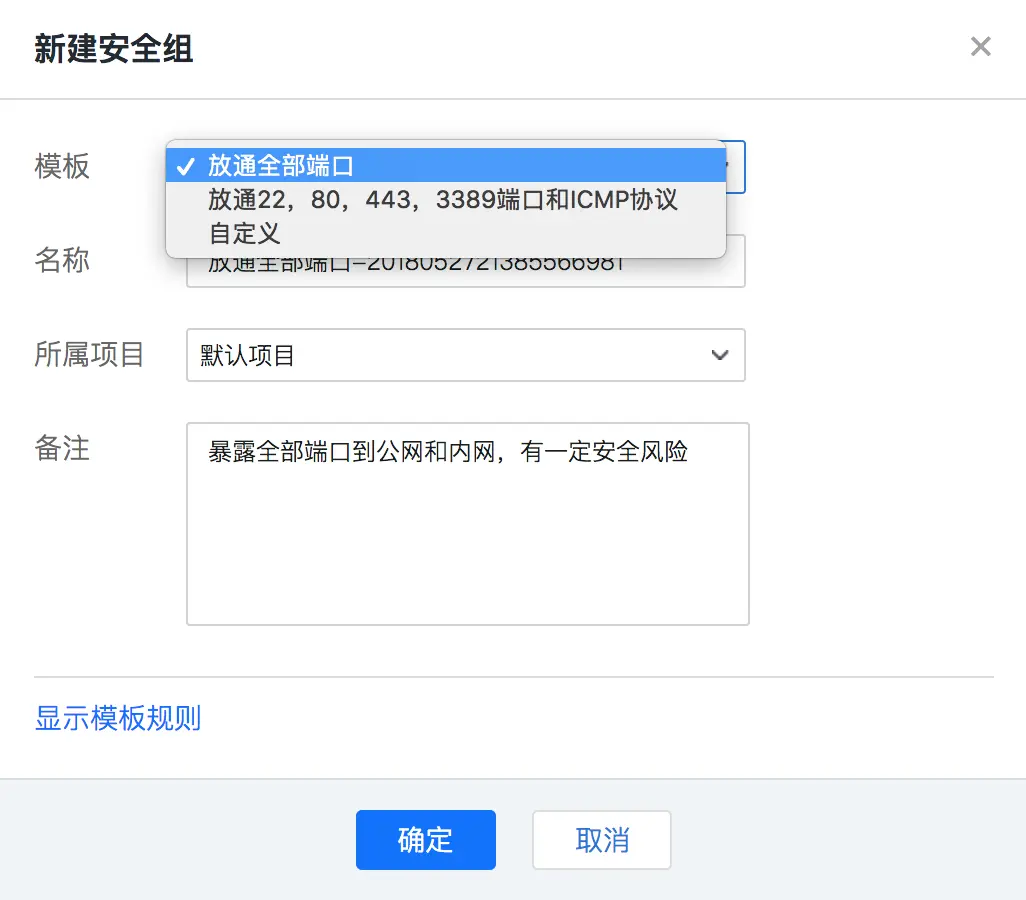Image resolution: width=1026 pixels, height=900 pixels.
Task: Open the 所属项目 dropdown
Action: point(465,355)
